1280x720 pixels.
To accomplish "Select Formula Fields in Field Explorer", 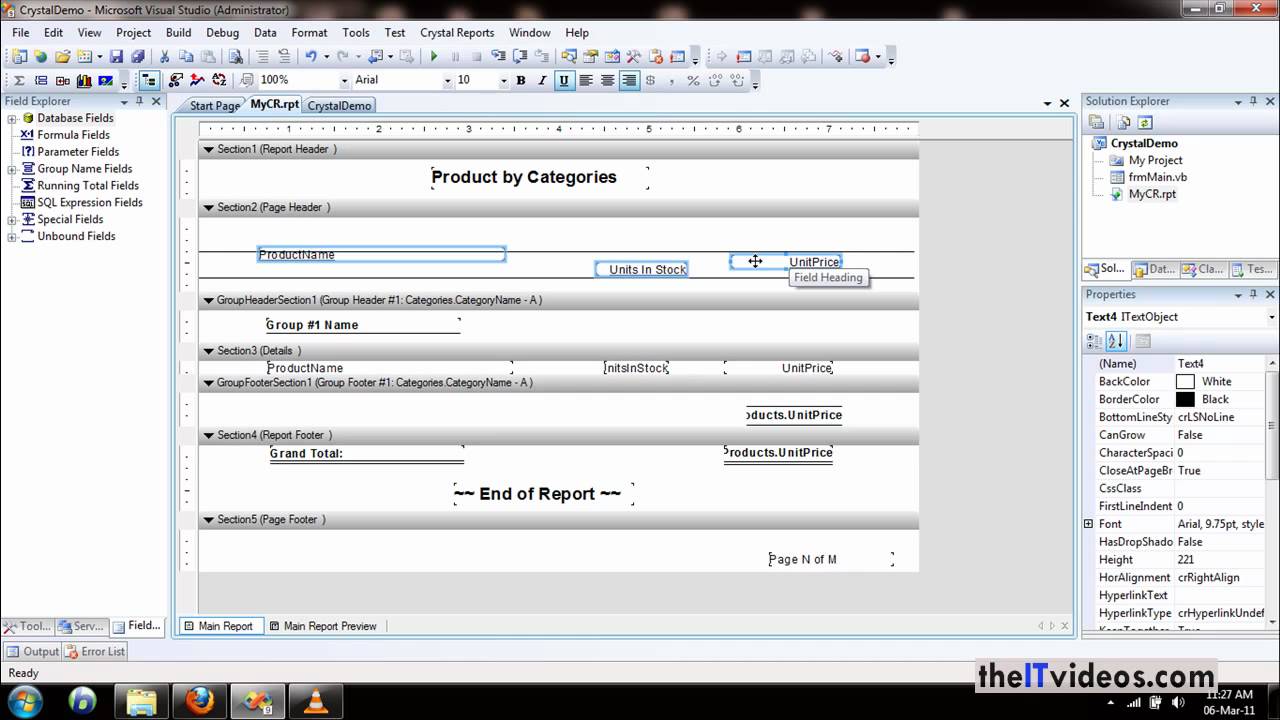I will (73, 135).
